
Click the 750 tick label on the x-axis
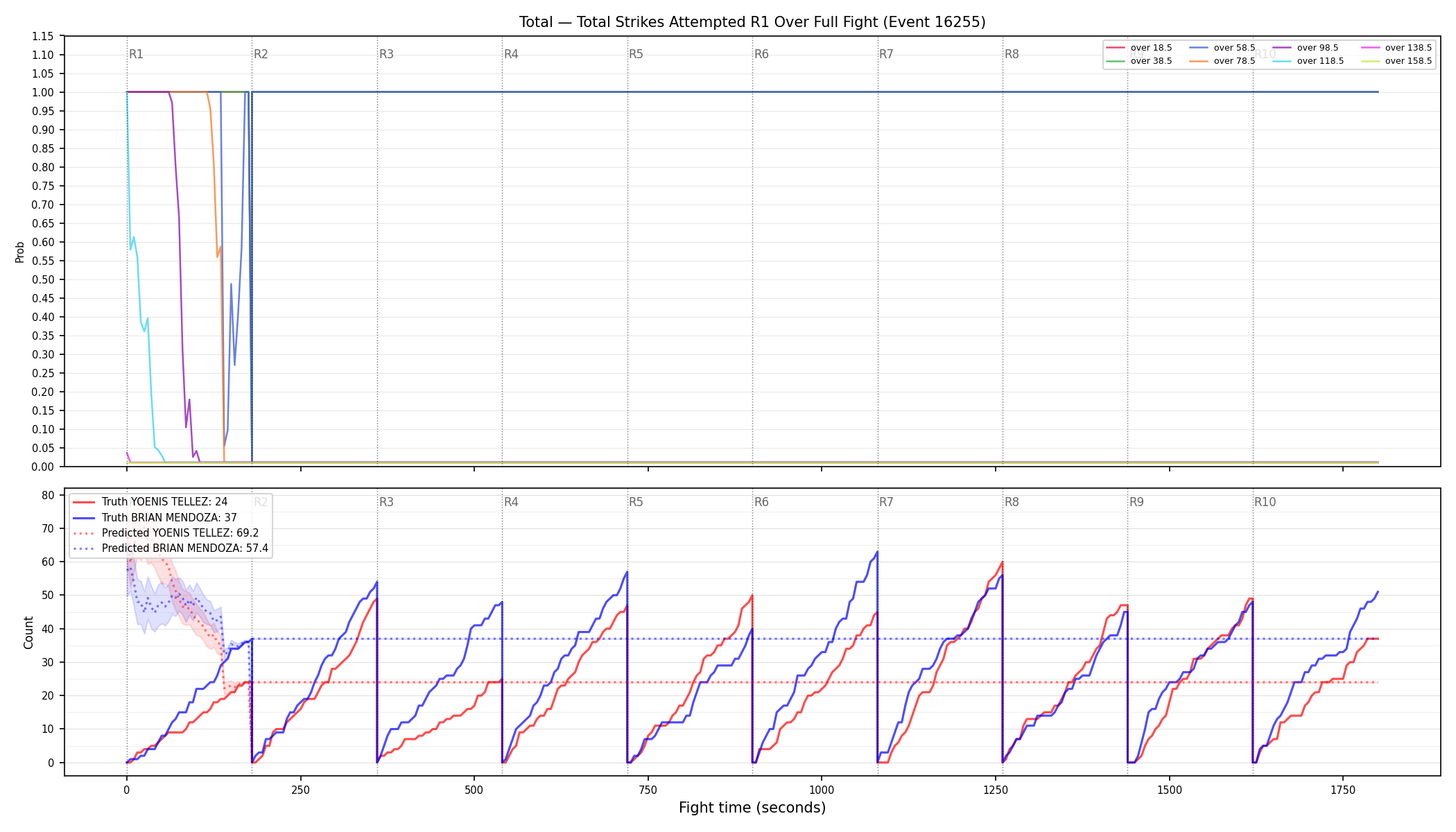pyautogui.click(x=648, y=790)
